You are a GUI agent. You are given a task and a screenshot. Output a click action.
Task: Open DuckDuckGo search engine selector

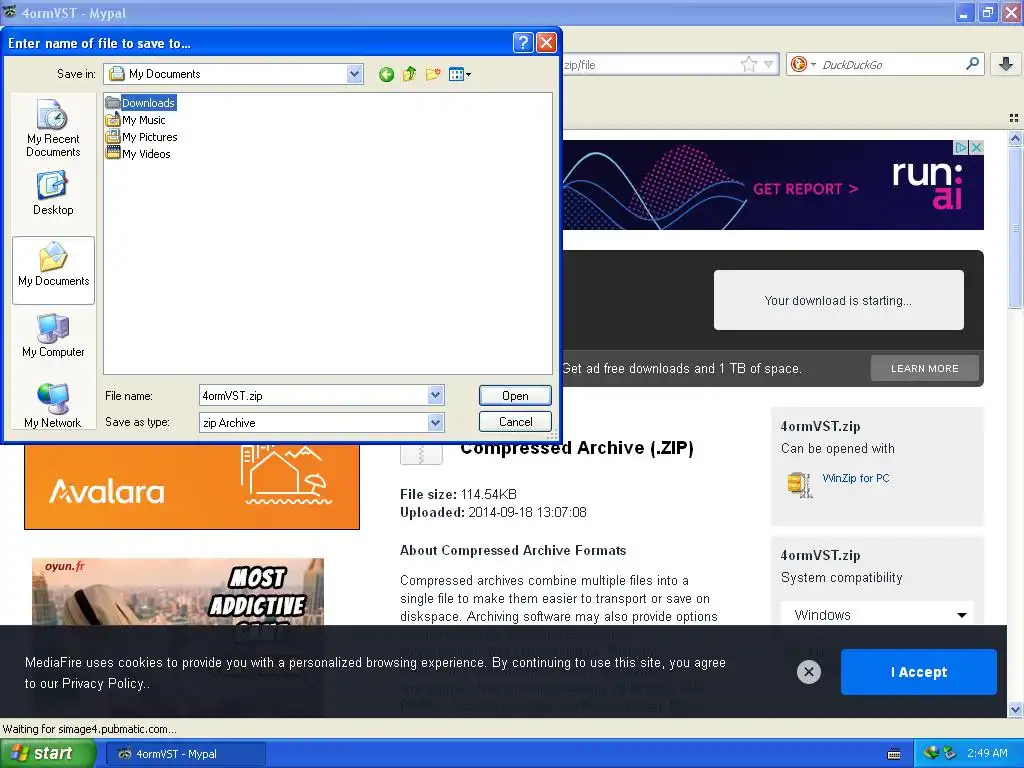(x=803, y=64)
